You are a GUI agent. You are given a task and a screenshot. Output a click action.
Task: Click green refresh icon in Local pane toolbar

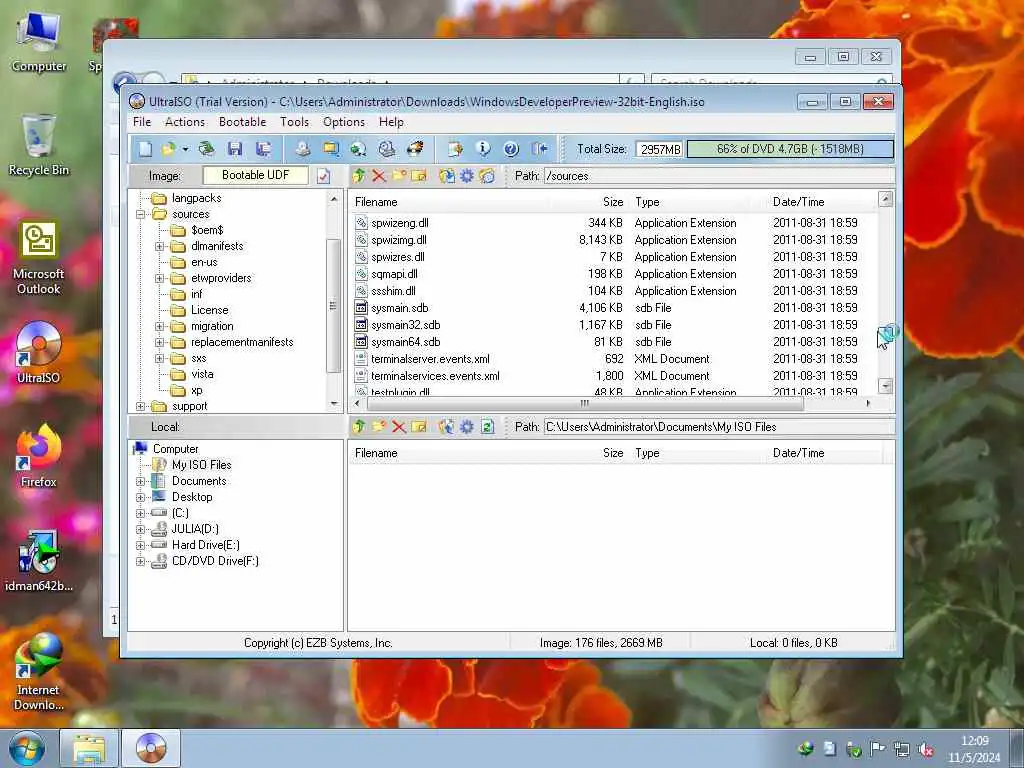487,426
